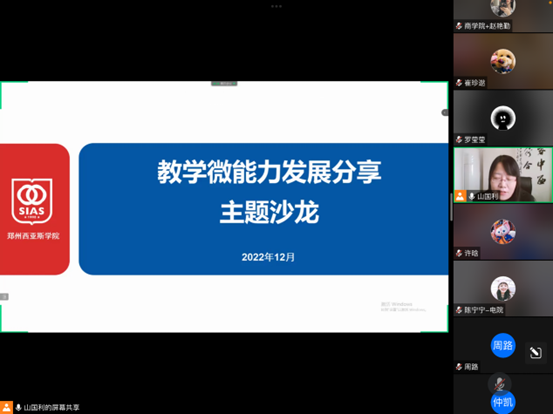553x414 pixels.
Task: Click the 周路 blue avatar circle
Action: point(503,345)
